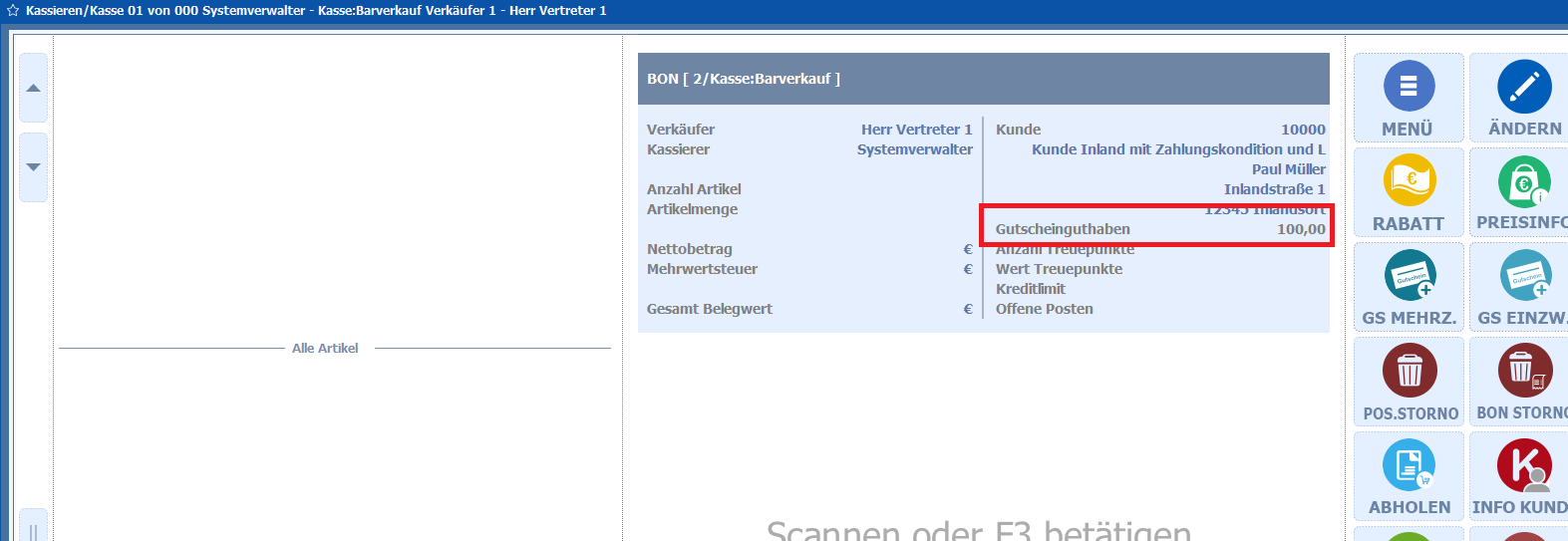Cancel a line item with POS.STORNO
Viewport: 1568px width, 541px height.
click(1409, 382)
